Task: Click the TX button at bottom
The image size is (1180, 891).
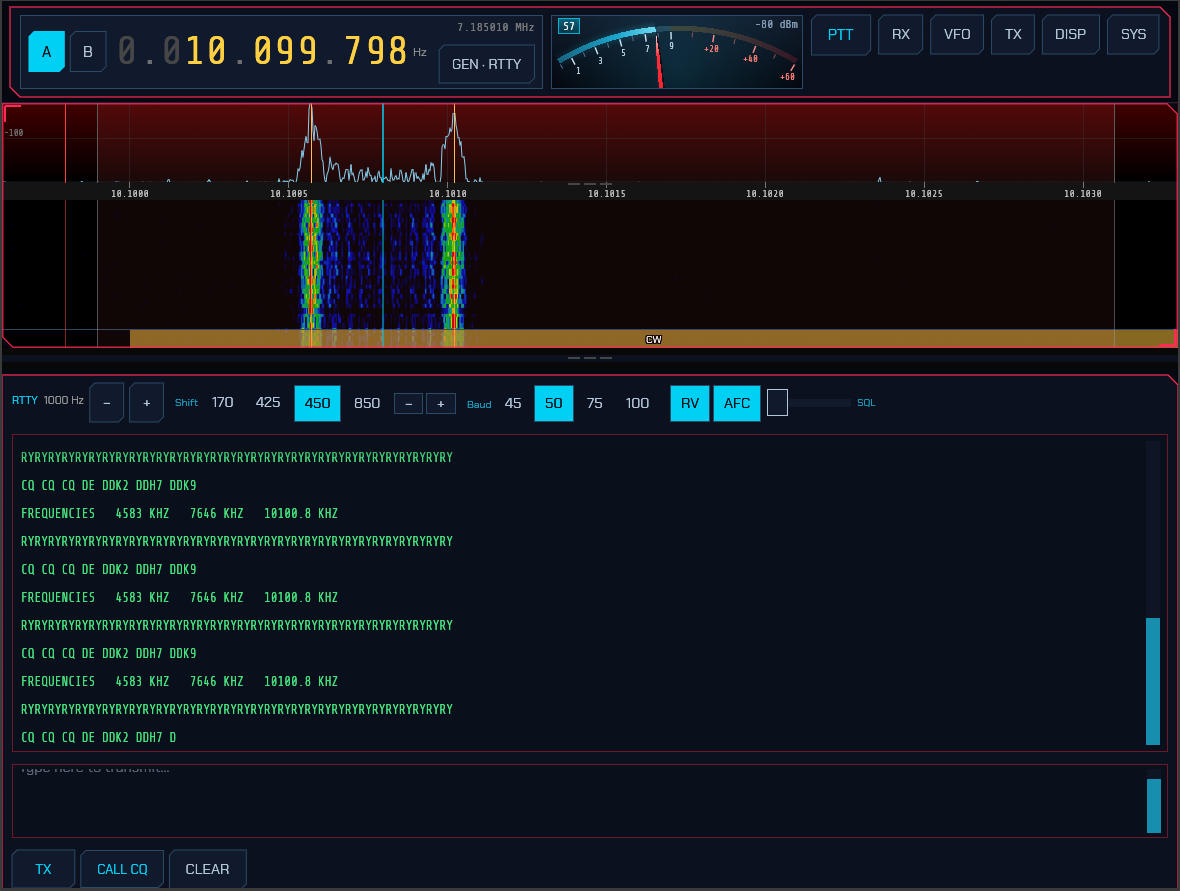Action: tap(43, 869)
